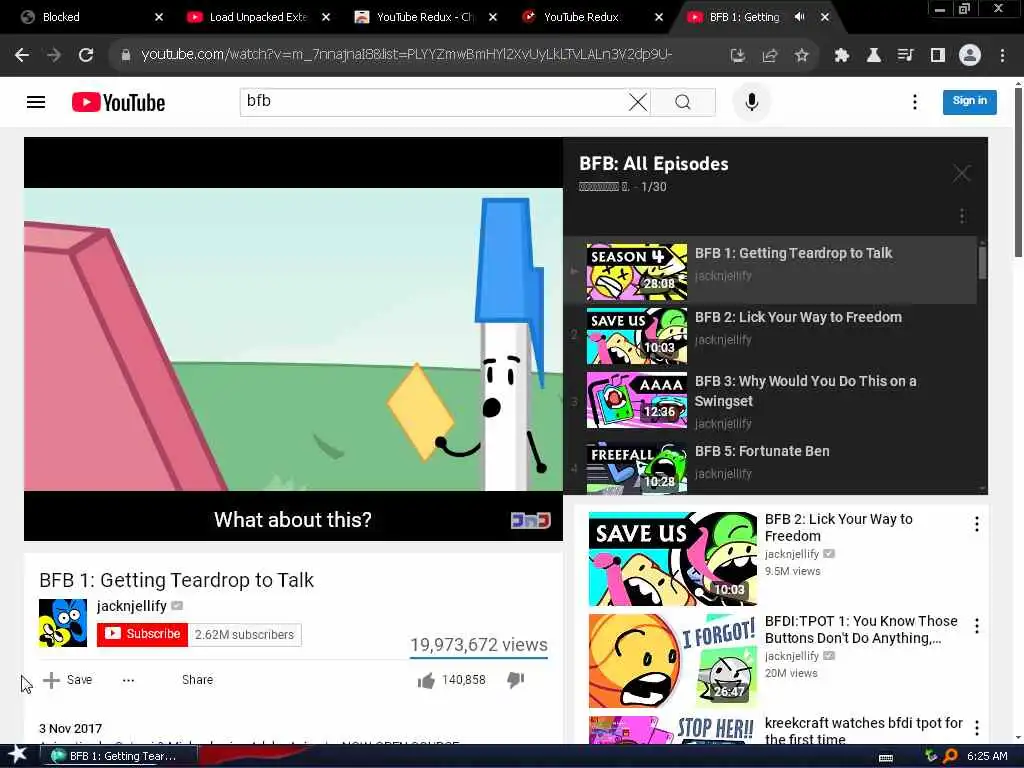Switch to Load Unpacked Extension tab
Screen dimensions: 1024x768
pos(258,17)
